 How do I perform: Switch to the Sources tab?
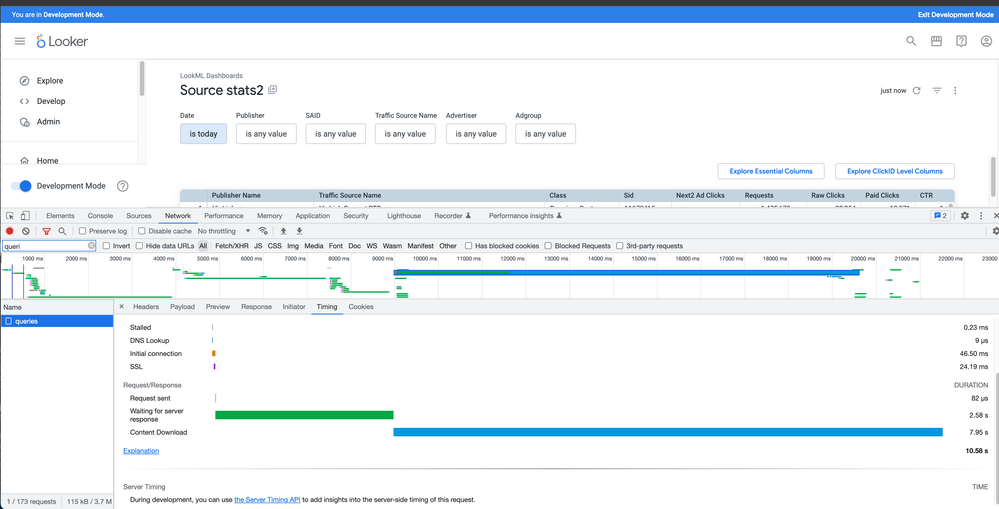coord(139,216)
